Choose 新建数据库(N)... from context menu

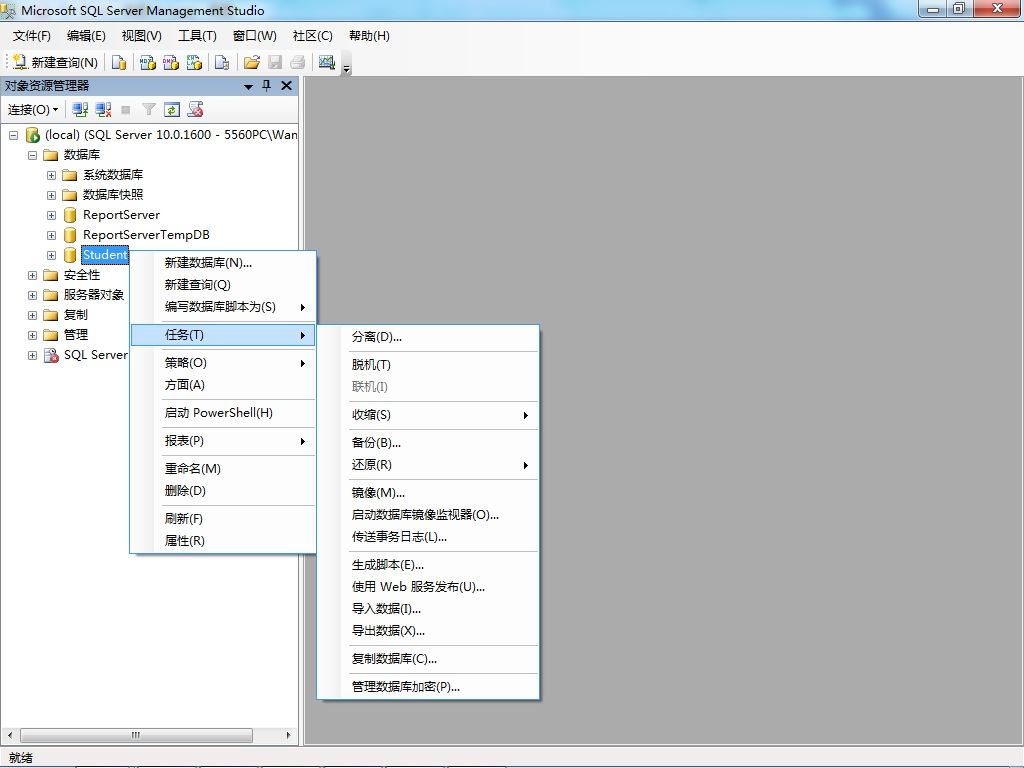coord(223,263)
